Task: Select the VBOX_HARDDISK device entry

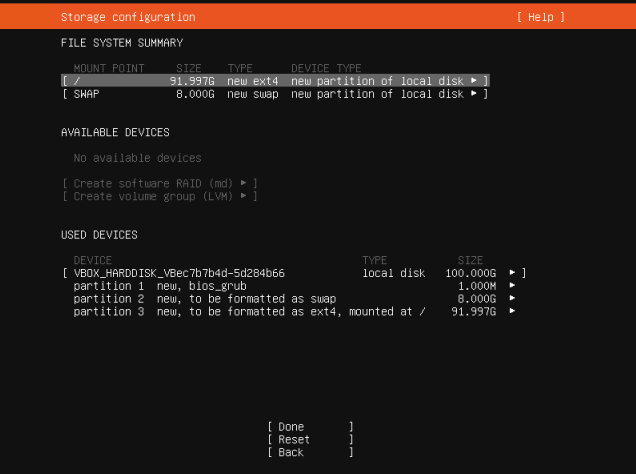Action: coord(294,273)
